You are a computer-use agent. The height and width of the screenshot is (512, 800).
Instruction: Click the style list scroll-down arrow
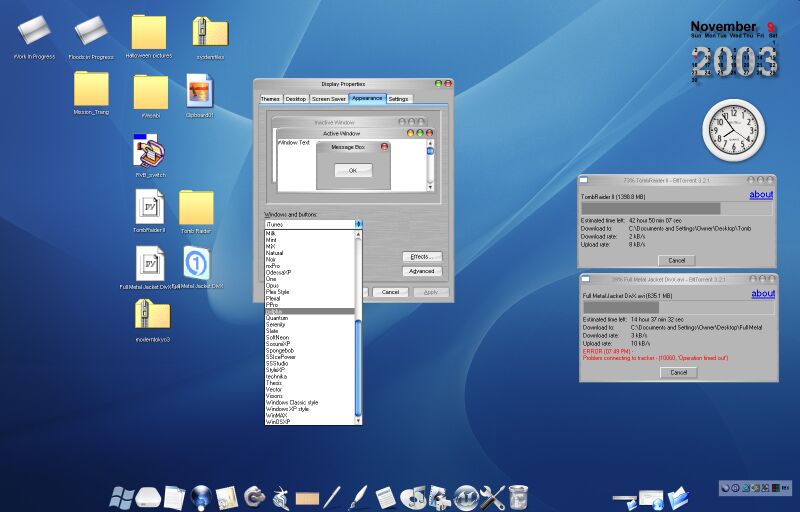point(358,421)
